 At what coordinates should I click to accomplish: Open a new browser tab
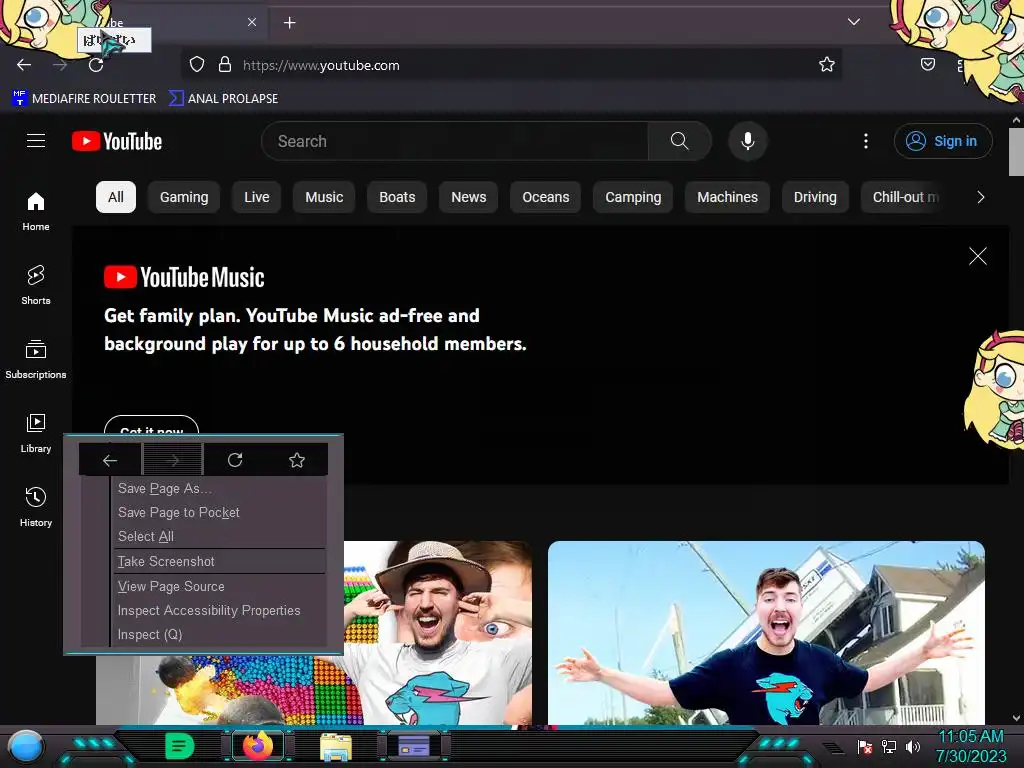(289, 23)
